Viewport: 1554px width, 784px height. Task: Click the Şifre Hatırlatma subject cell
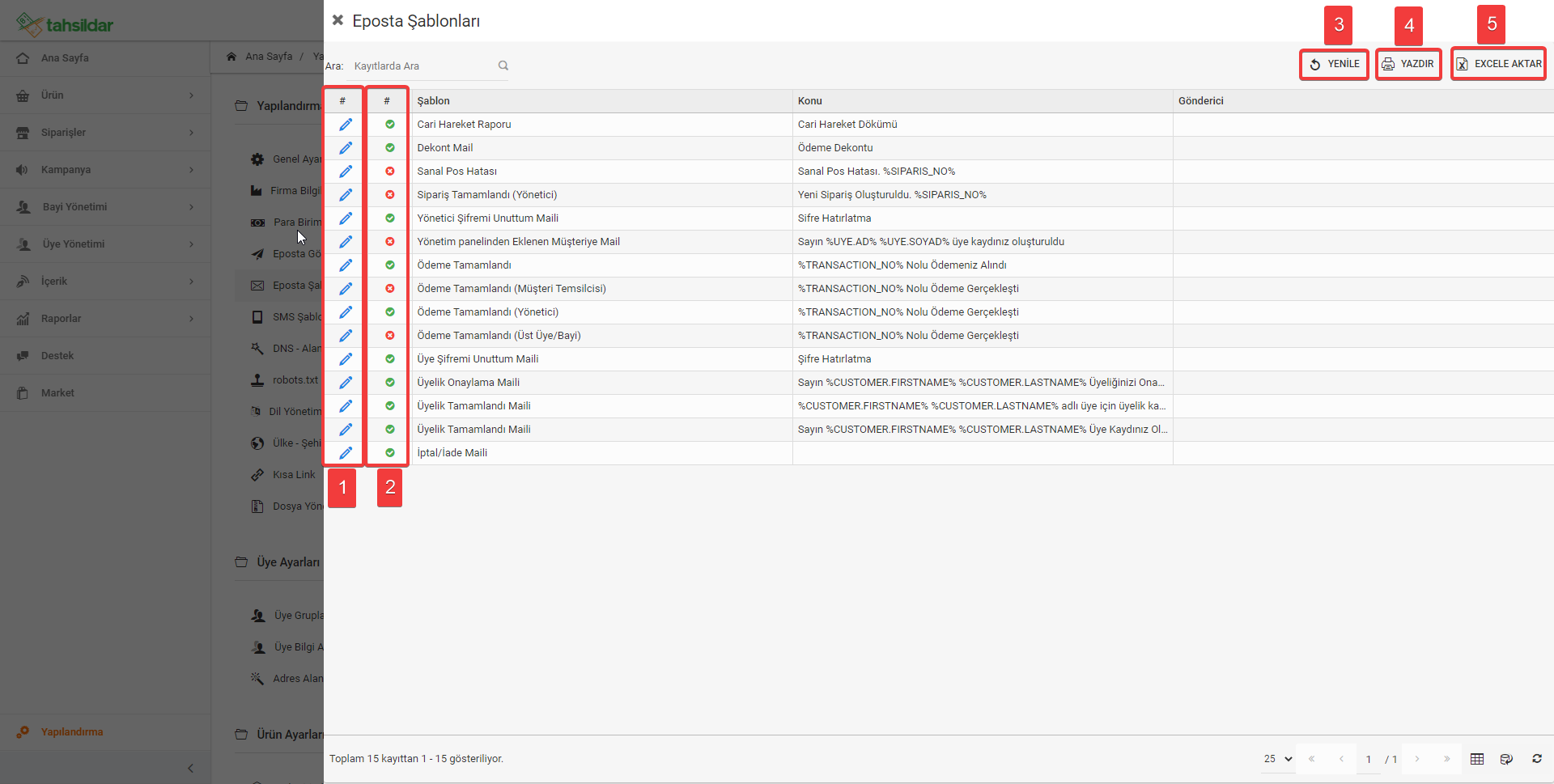click(983, 359)
